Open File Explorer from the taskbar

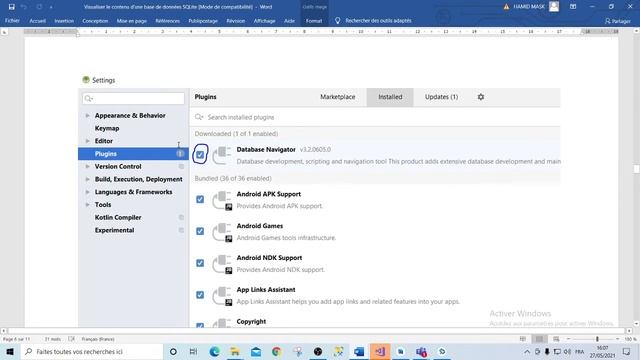pos(235,351)
